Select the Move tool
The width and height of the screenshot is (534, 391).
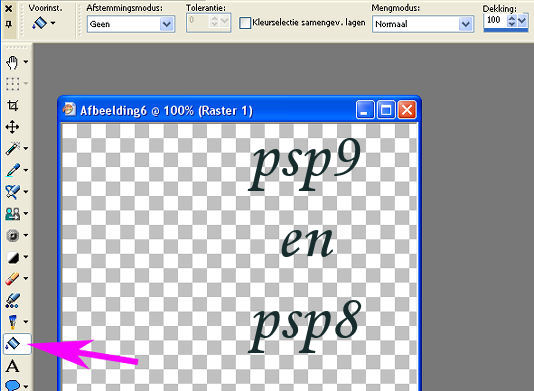click(12, 127)
